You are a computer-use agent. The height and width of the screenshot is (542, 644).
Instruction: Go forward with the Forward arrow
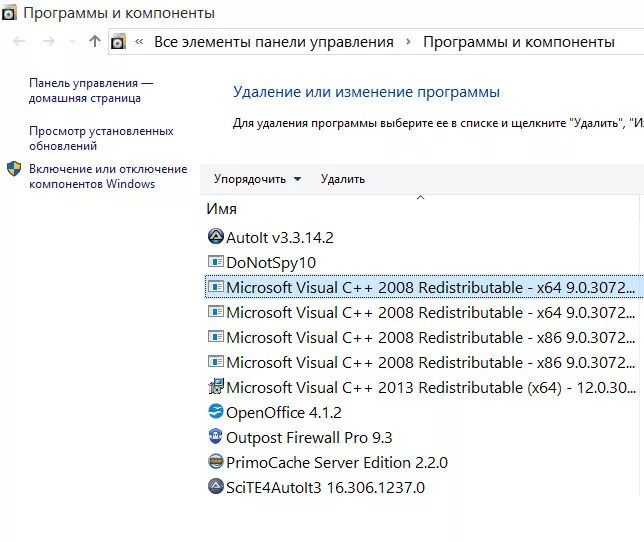point(49,41)
